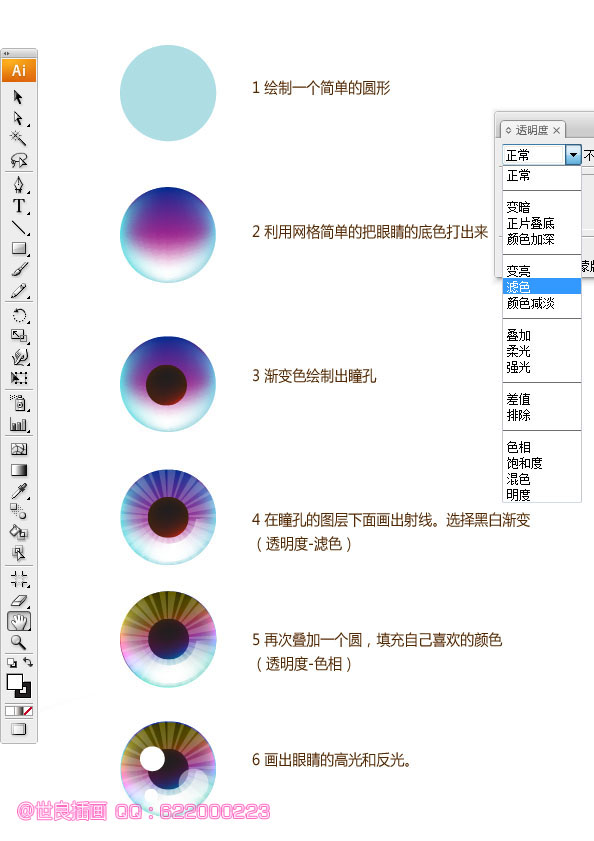This screenshot has height=841, width=594.
Task: Cycle the 透明度 panel view via the tab arrows
Action: click(508, 130)
